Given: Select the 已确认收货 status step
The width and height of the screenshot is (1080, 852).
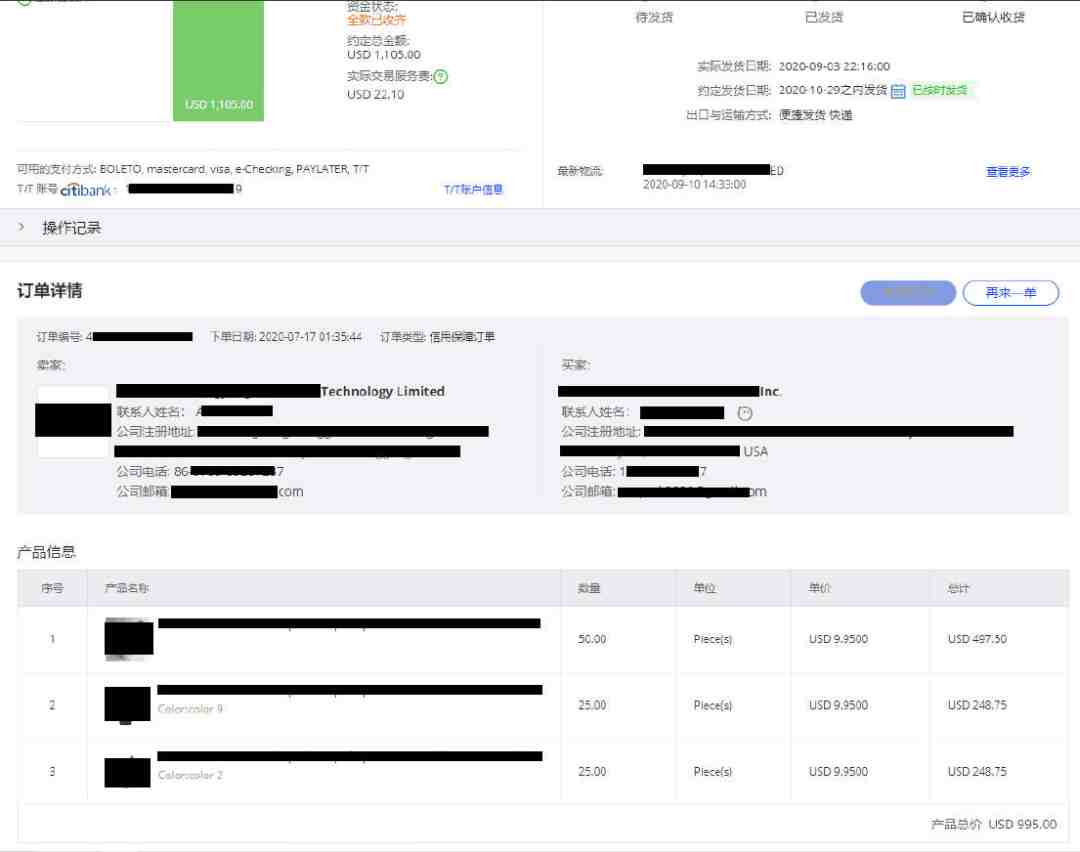Looking at the screenshot, I should point(993,17).
